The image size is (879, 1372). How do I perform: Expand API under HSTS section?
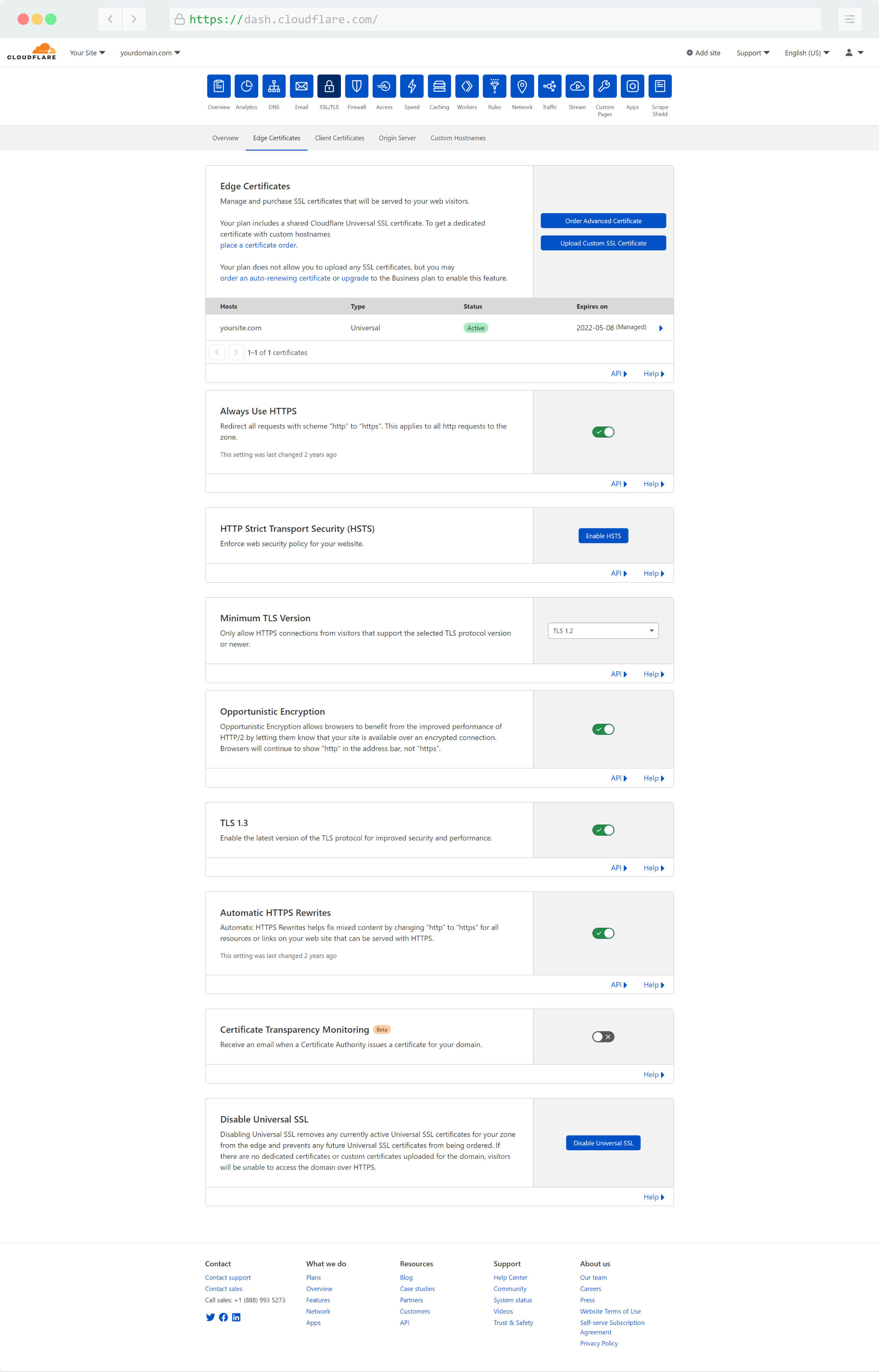click(619, 574)
